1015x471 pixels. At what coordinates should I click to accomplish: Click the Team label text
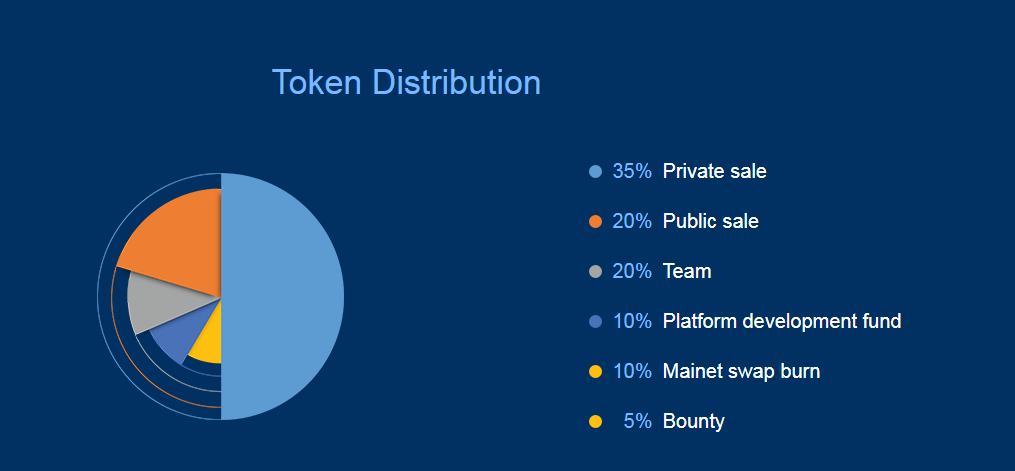click(x=687, y=271)
